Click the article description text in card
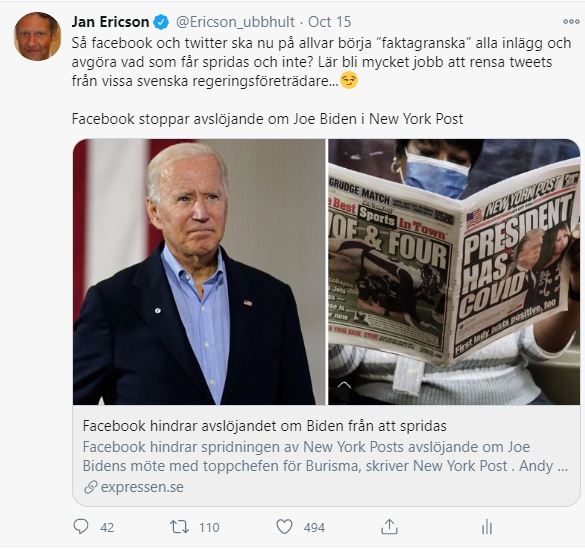The height and width of the screenshot is (549, 585). pyautogui.click(x=325, y=457)
